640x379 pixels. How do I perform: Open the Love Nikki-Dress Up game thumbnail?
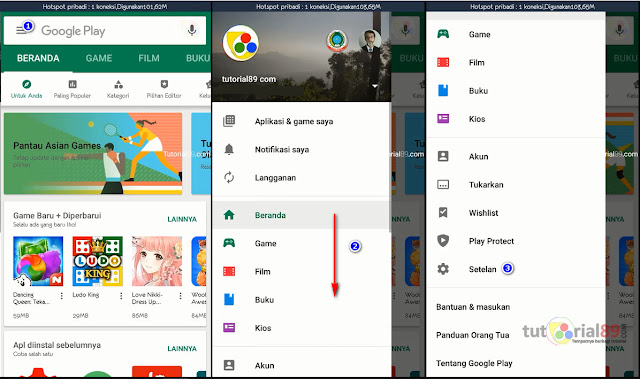point(157,261)
